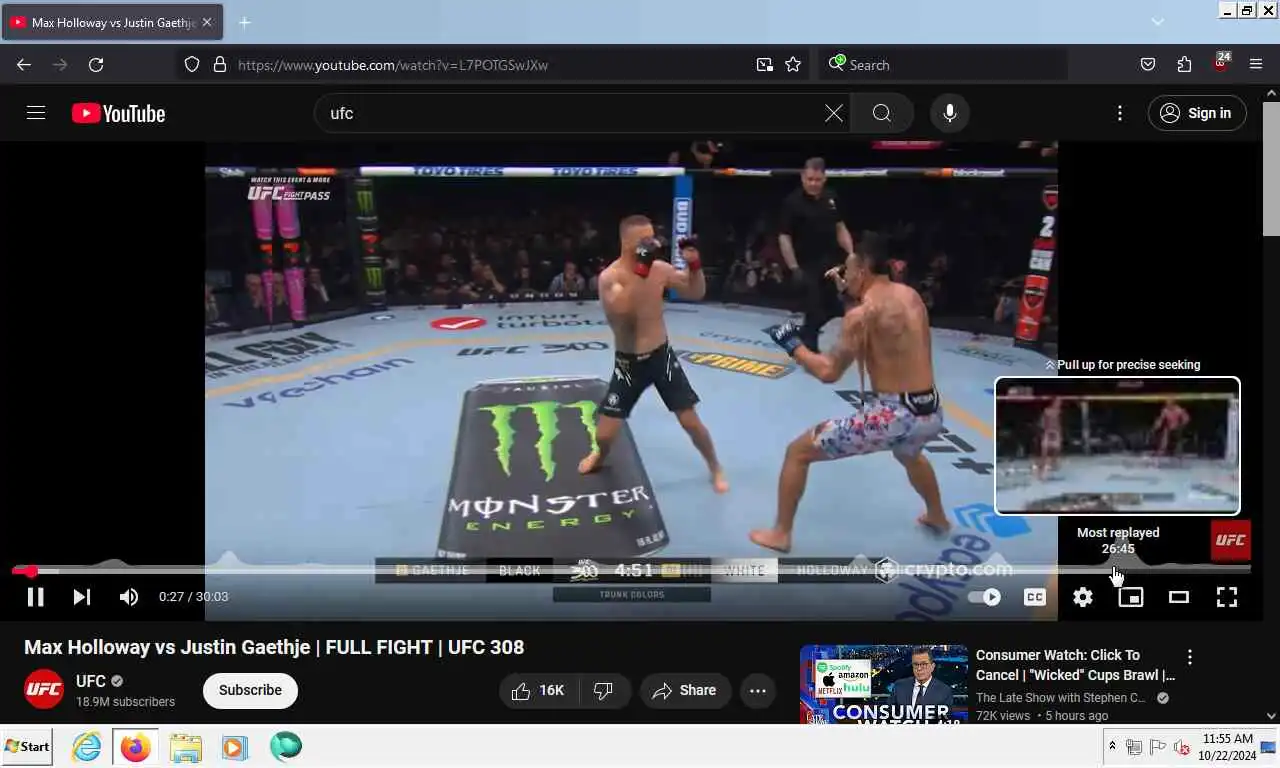Image resolution: width=1280 pixels, height=768 pixels.
Task: Click the URL address bar
Action: coord(490,65)
